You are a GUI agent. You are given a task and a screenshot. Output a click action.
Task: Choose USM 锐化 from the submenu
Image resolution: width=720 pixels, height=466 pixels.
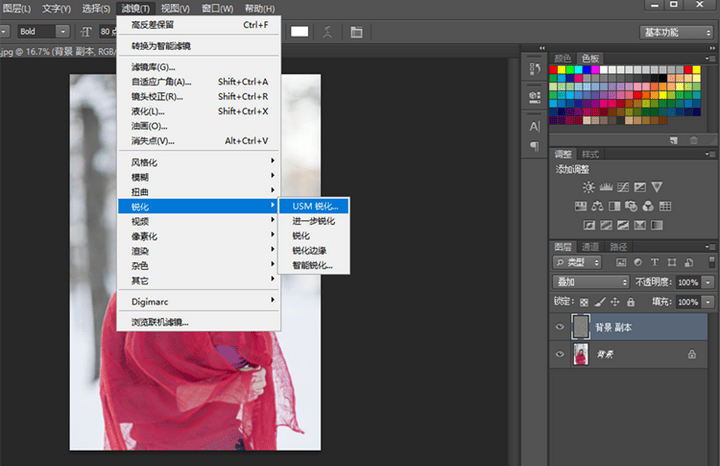(x=314, y=206)
